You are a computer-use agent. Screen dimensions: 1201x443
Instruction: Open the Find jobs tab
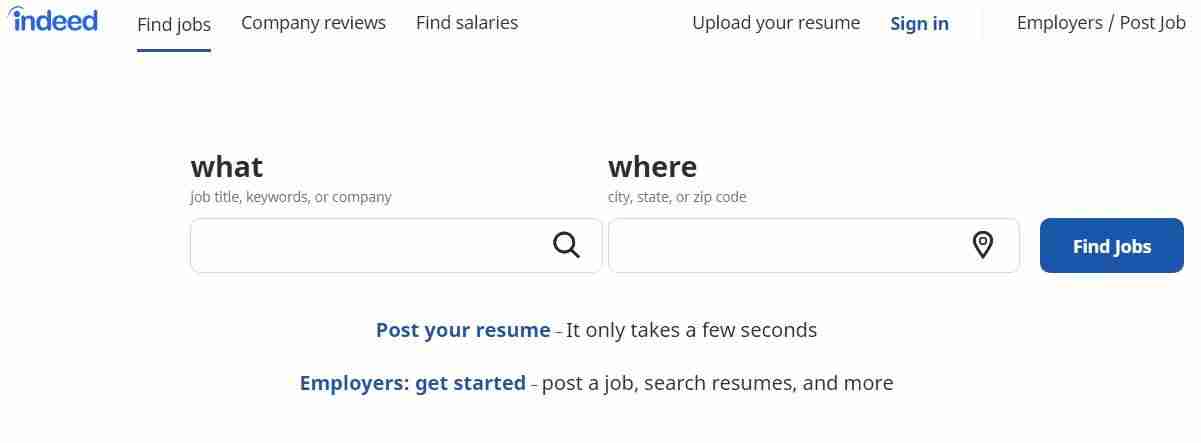[x=174, y=23]
